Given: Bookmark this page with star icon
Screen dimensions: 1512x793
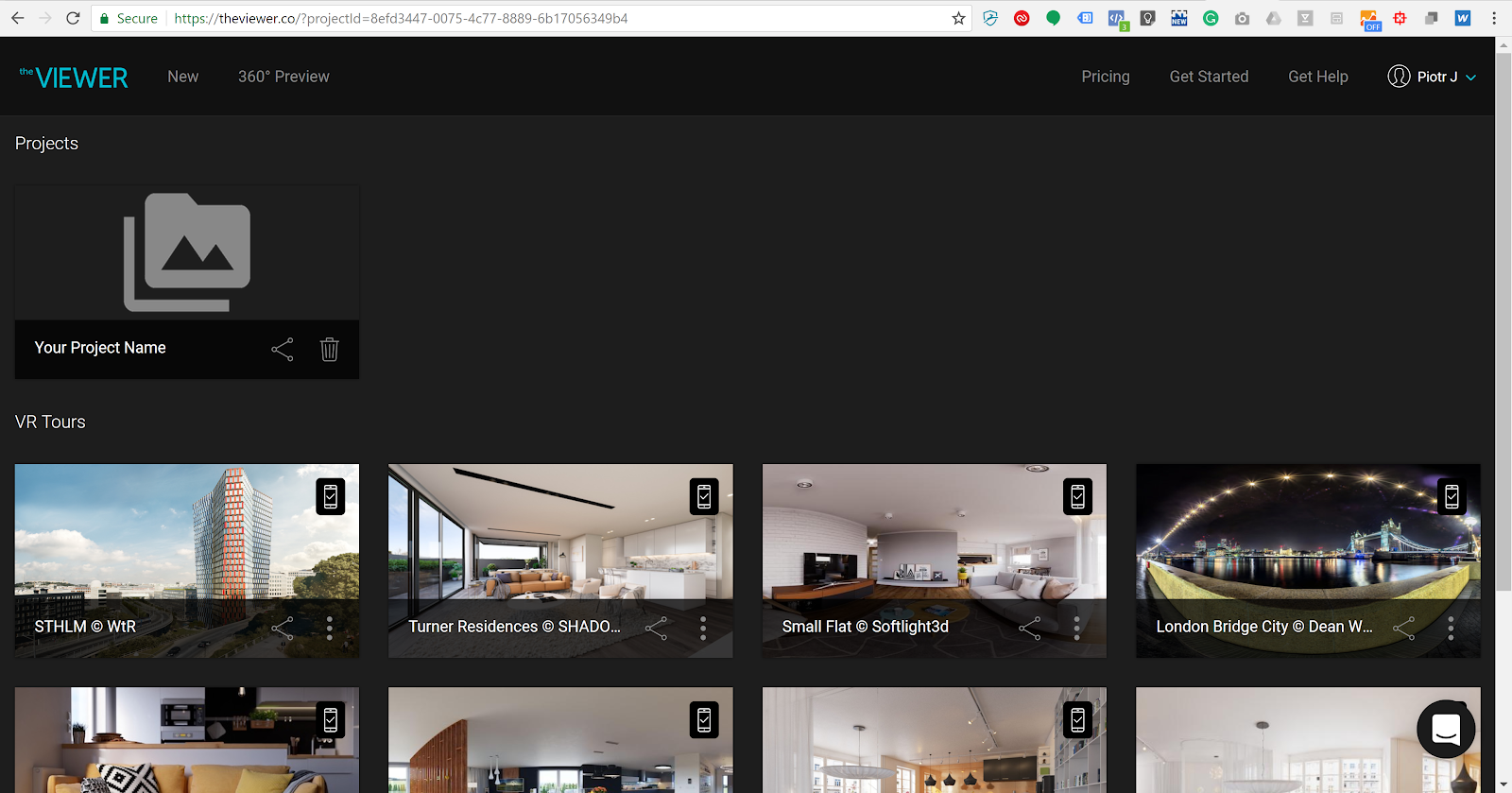Looking at the screenshot, I should coord(958,18).
